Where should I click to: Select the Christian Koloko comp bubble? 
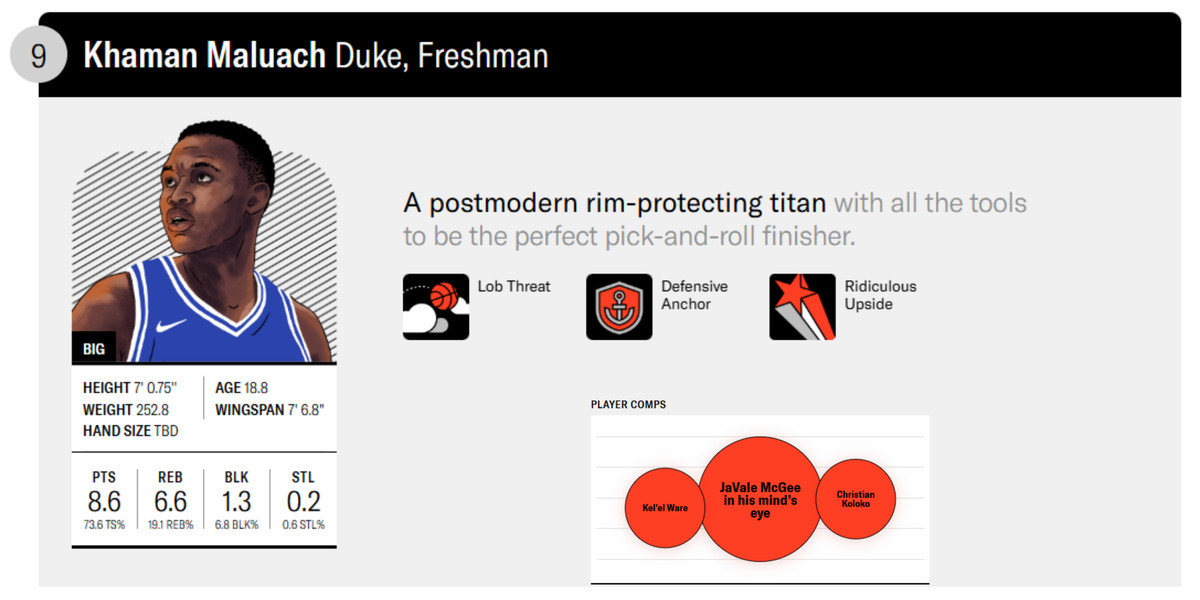(x=855, y=498)
